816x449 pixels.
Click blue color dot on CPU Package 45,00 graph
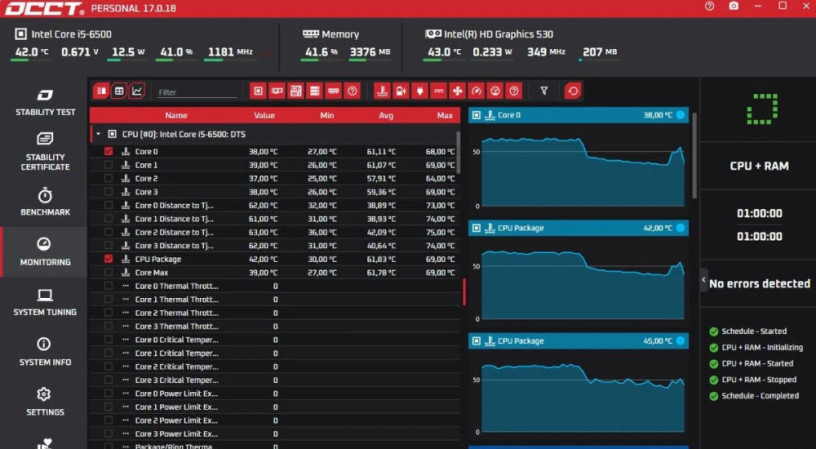(680, 341)
